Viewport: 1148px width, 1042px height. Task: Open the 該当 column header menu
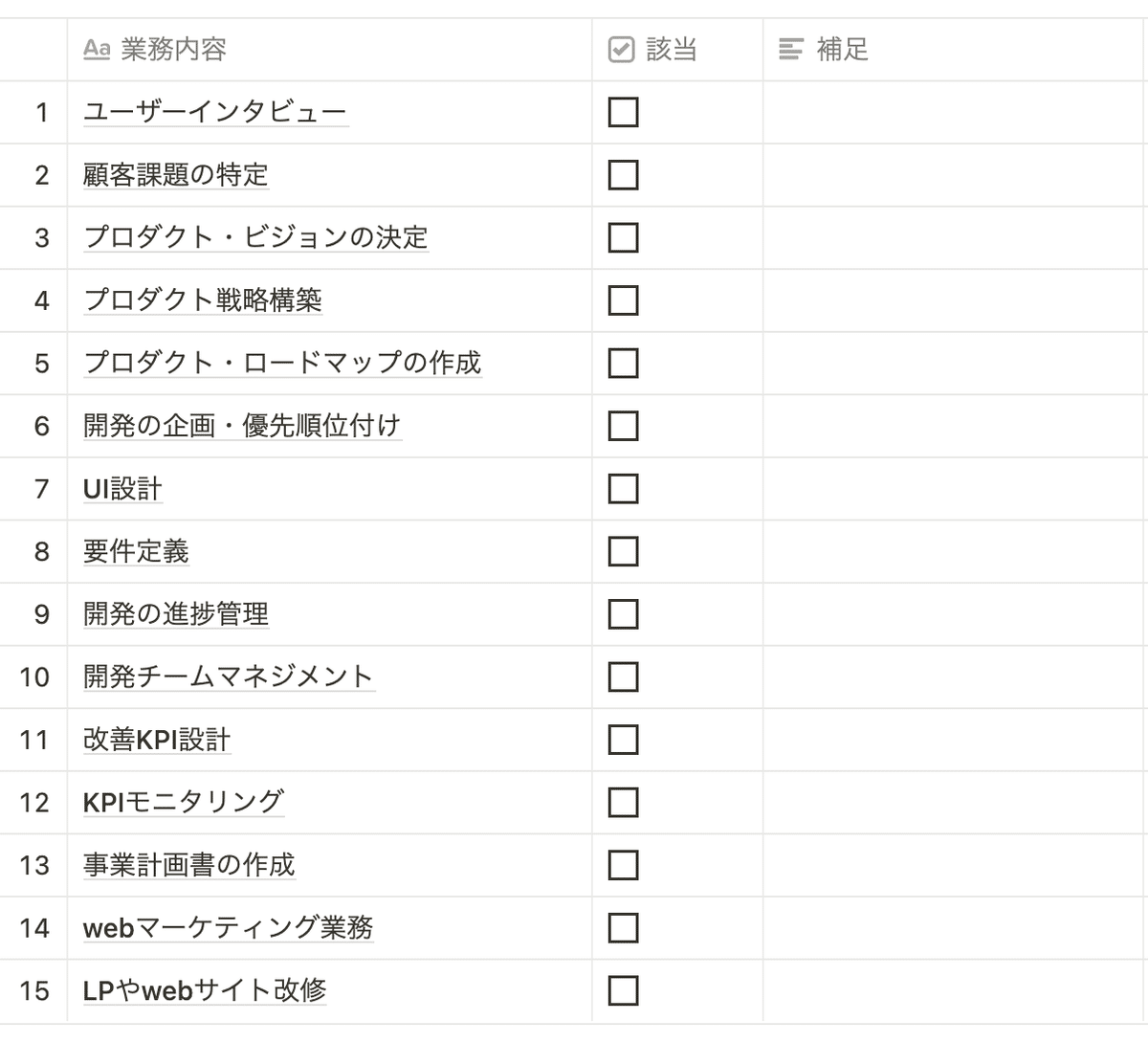point(672,49)
